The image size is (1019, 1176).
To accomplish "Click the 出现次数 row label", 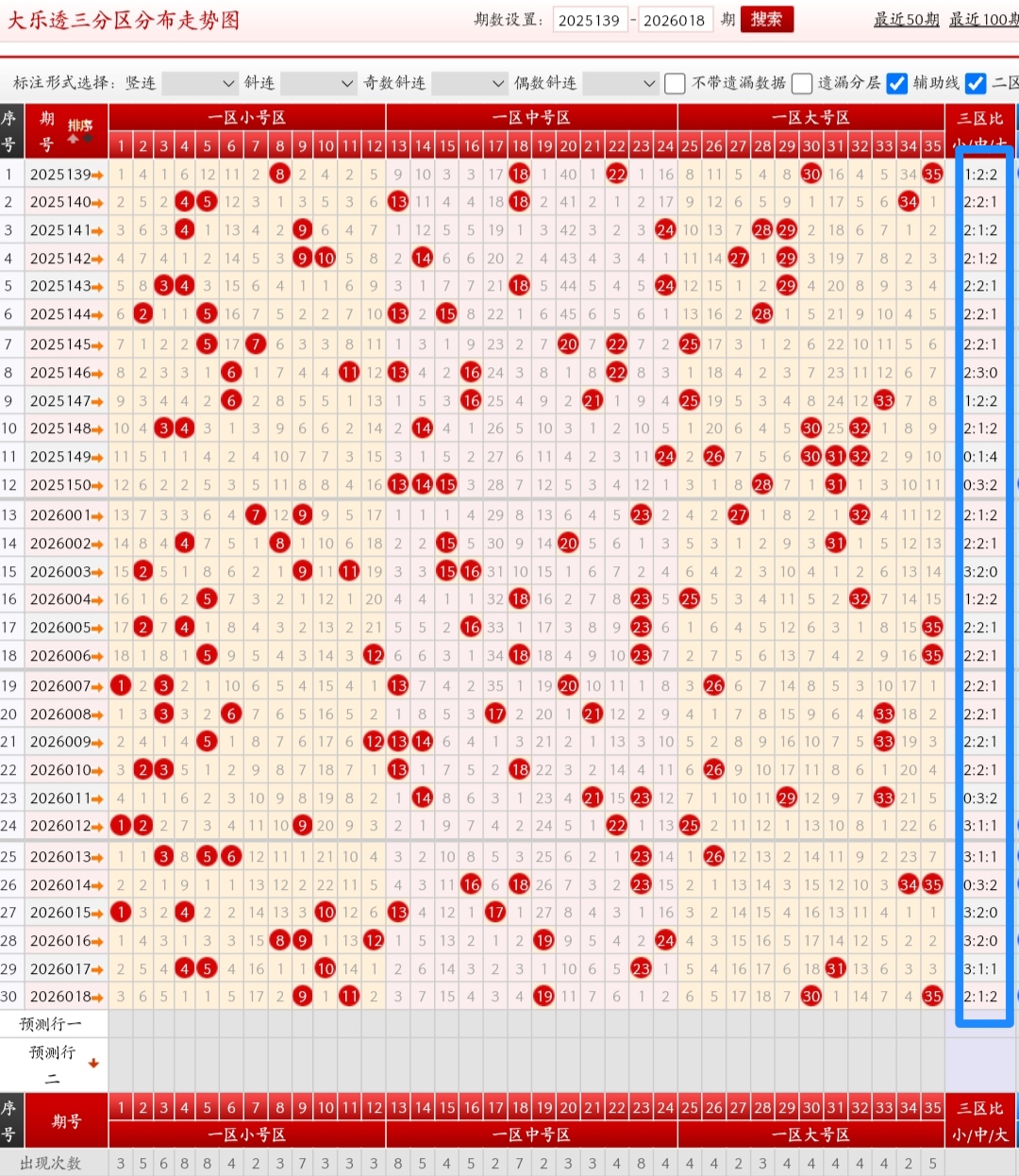I will 51,1164.
